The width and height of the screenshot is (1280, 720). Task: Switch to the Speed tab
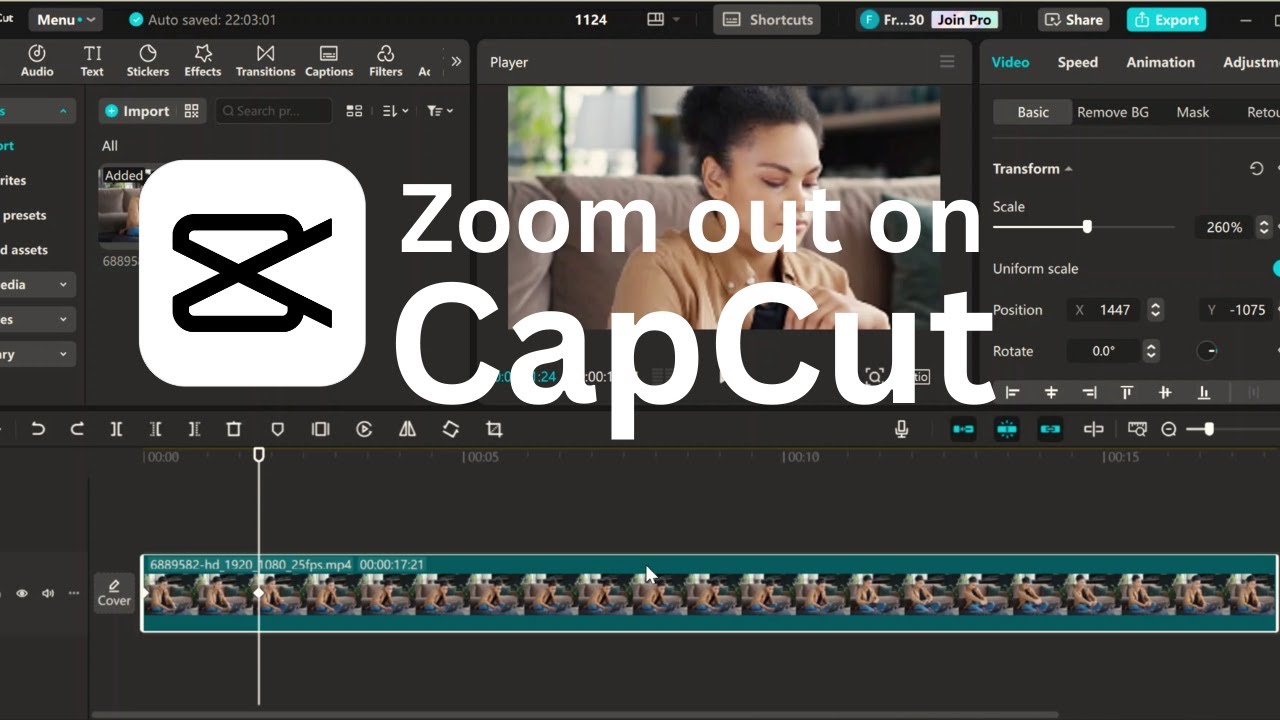[1078, 62]
